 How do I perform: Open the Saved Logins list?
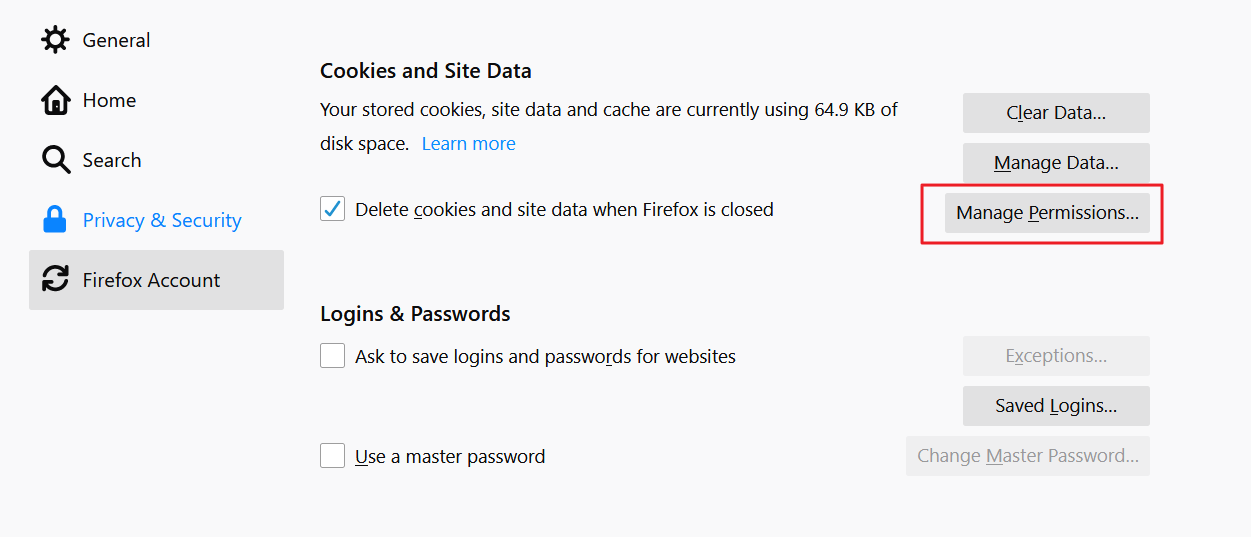[x=1056, y=406]
